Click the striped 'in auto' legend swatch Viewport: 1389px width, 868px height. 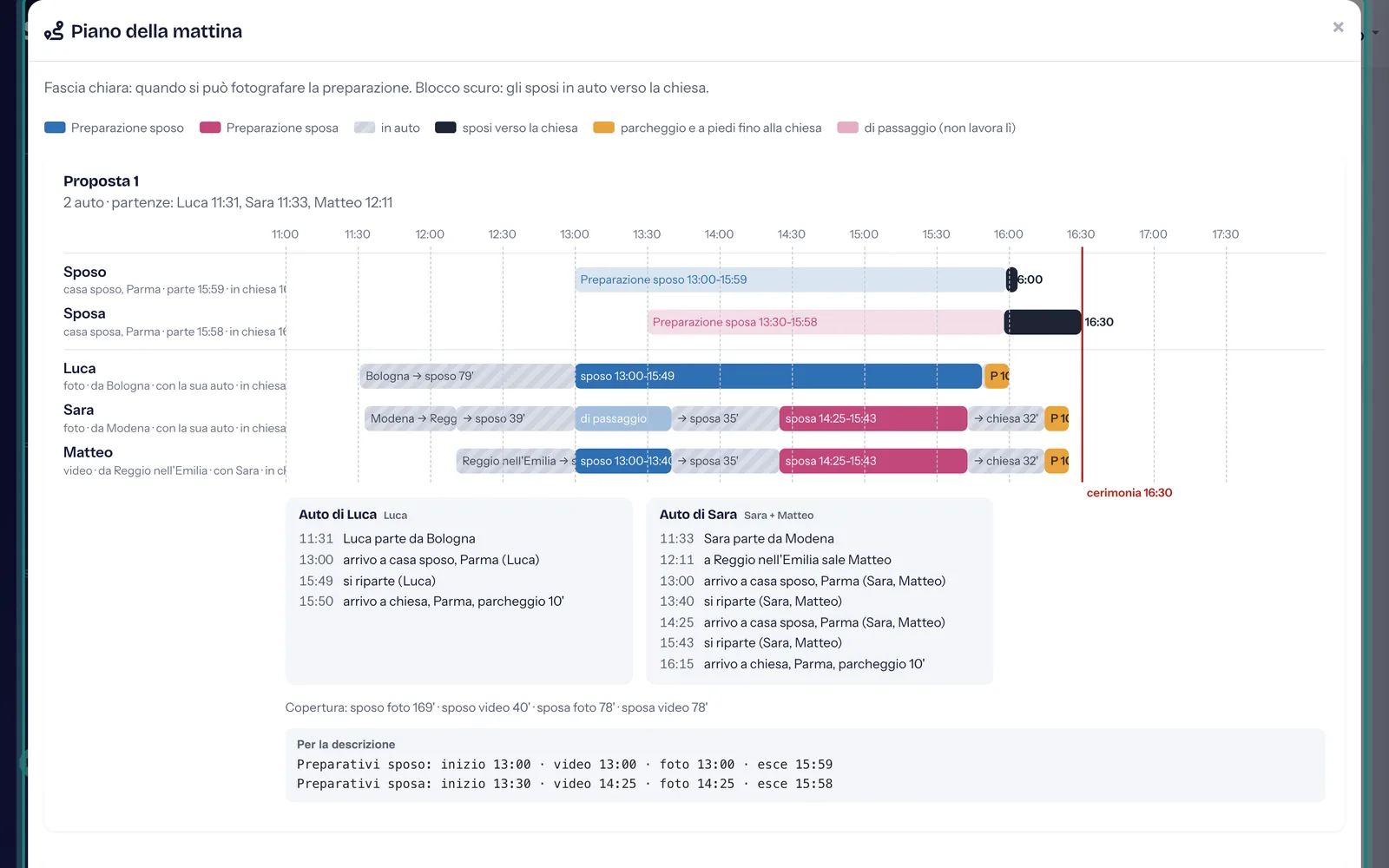(365, 128)
